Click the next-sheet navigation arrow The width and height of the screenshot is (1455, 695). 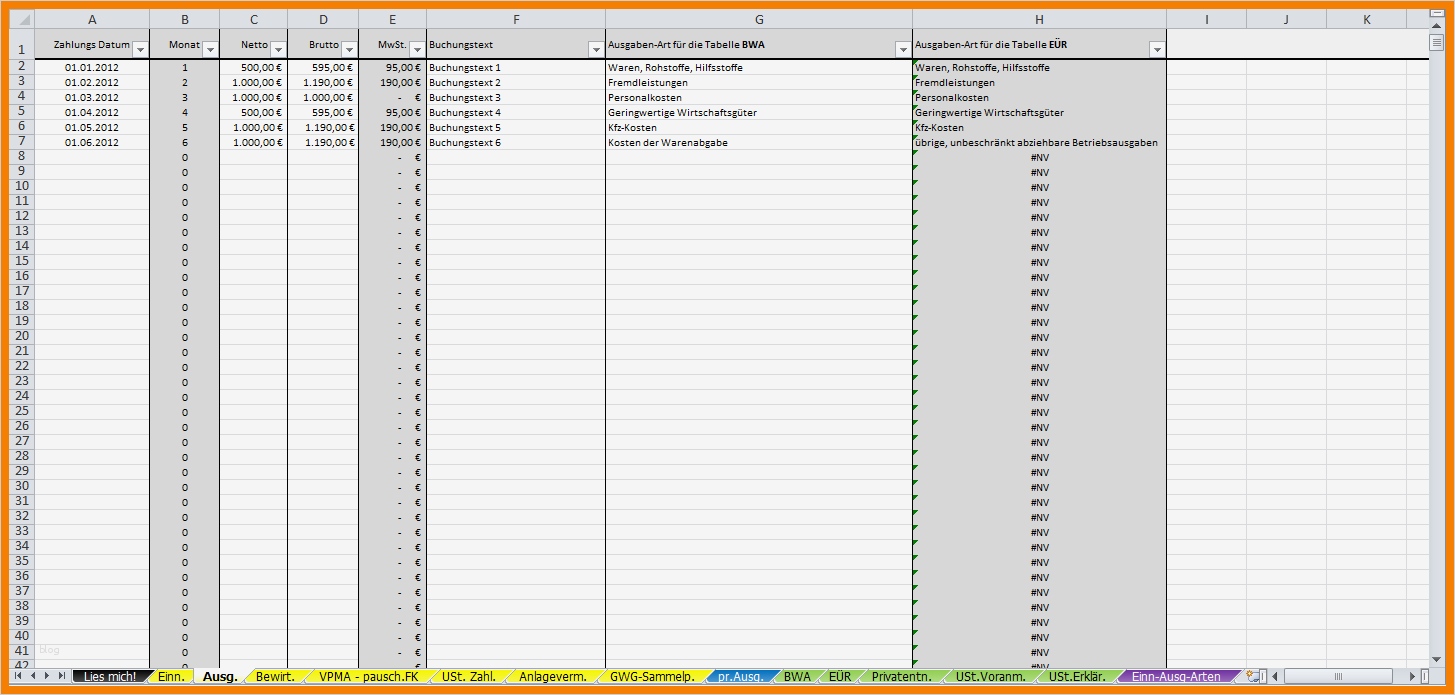point(49,676)
